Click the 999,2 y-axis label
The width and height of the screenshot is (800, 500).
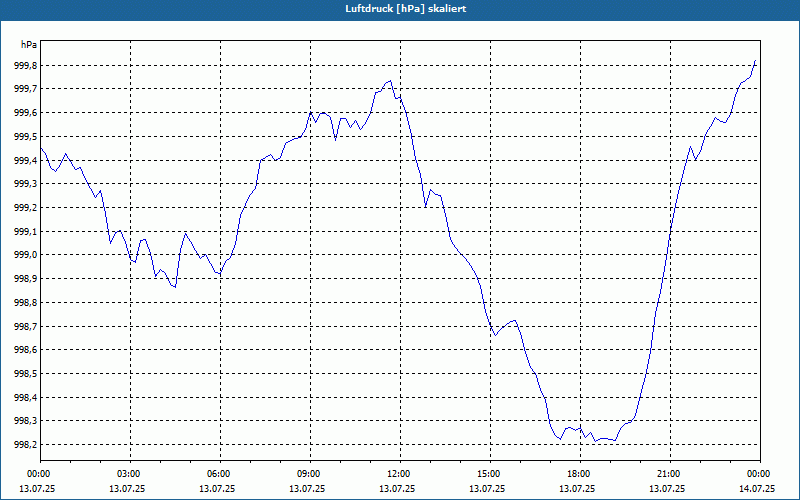tap(25, 208)
